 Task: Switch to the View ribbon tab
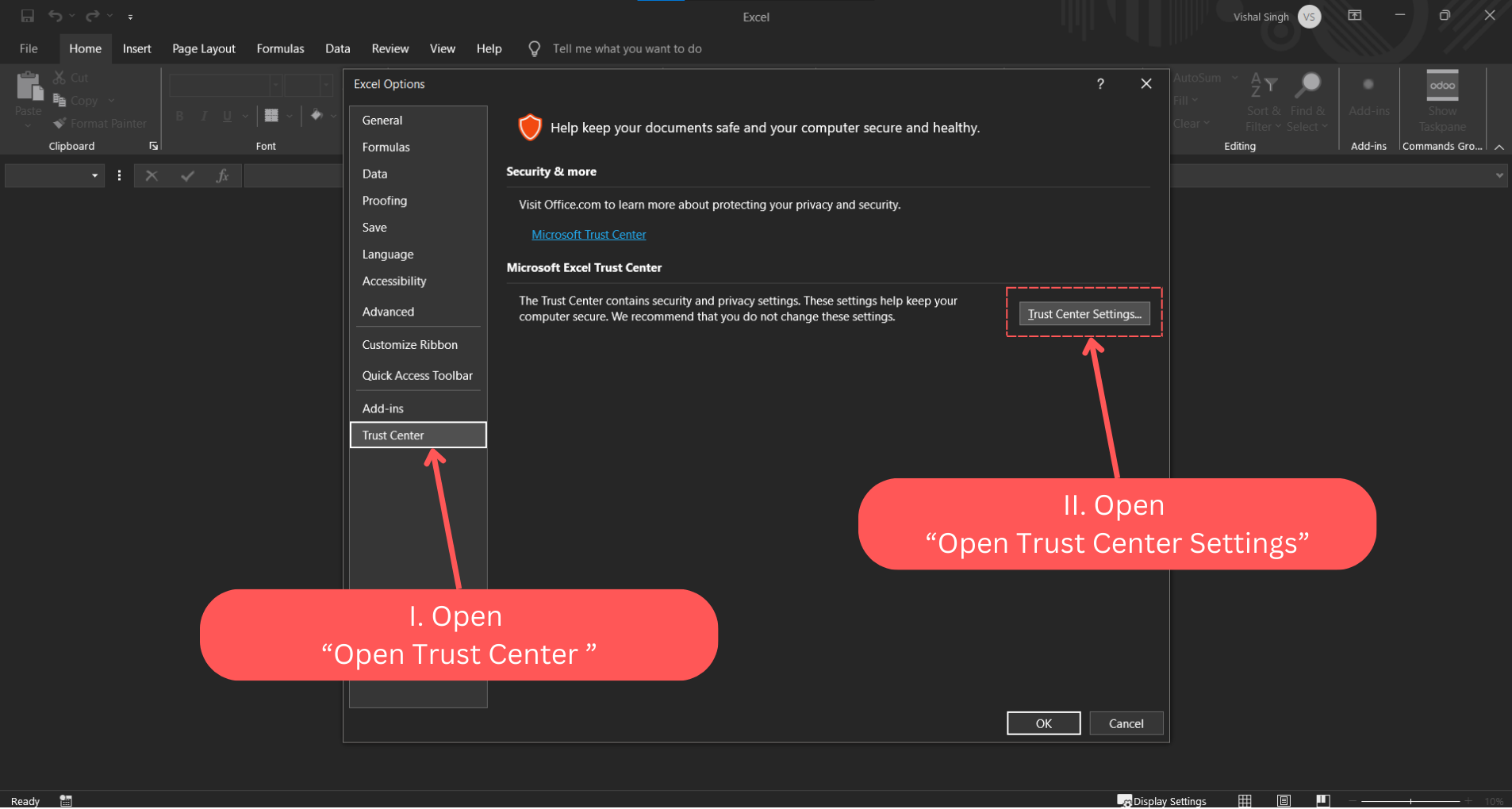(x=443, y=48)
